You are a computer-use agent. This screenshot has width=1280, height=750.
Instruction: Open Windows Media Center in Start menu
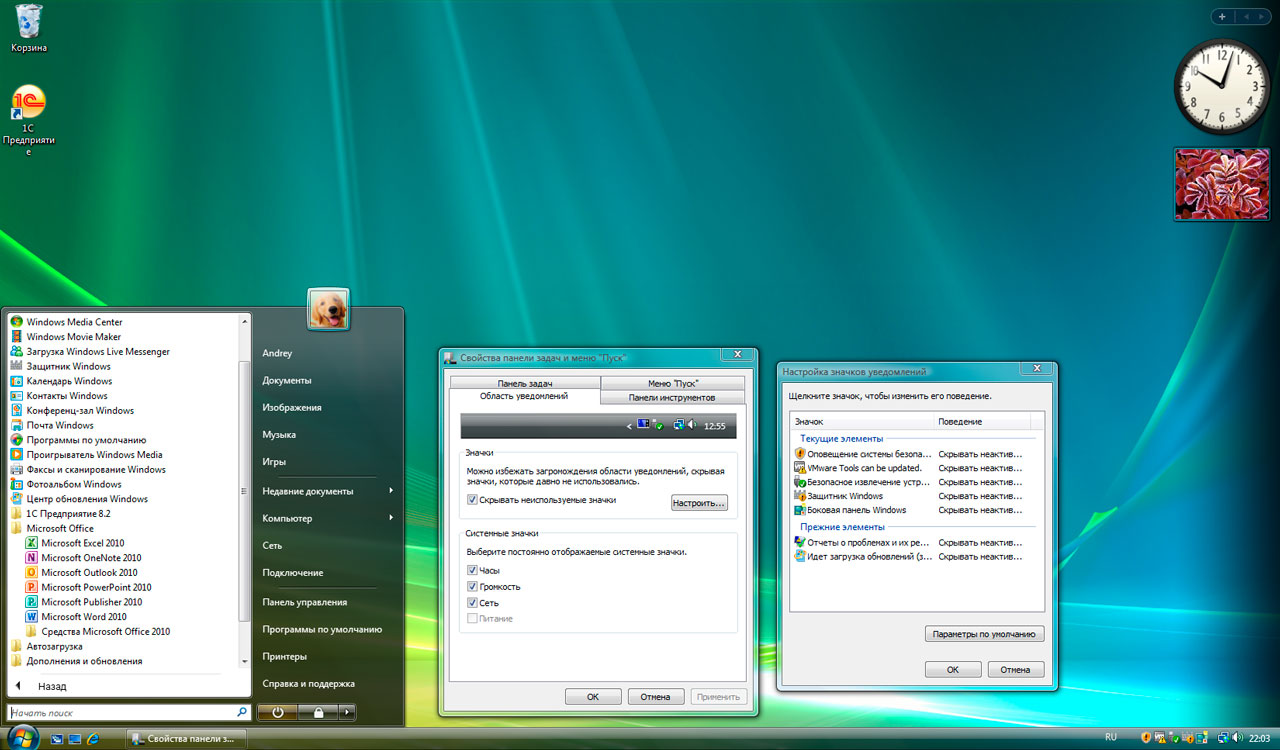(x=74, y=322)
